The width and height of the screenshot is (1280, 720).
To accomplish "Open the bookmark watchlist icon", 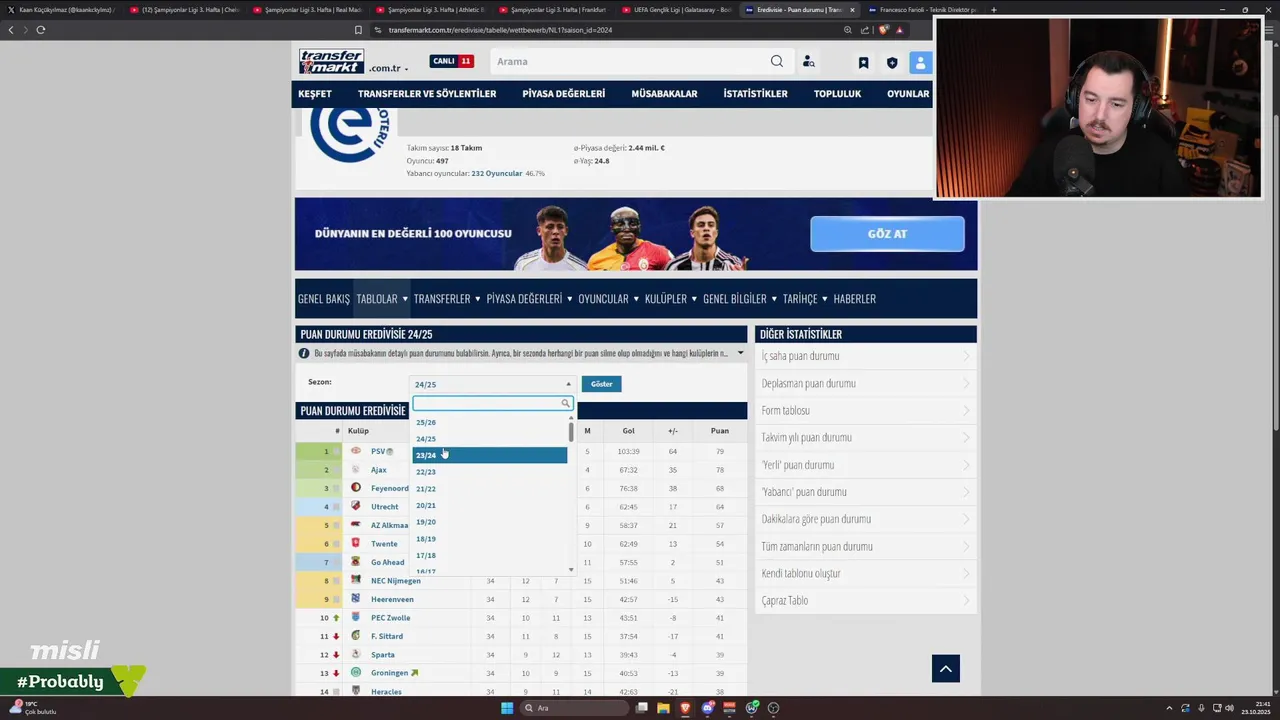I will 863,62.
